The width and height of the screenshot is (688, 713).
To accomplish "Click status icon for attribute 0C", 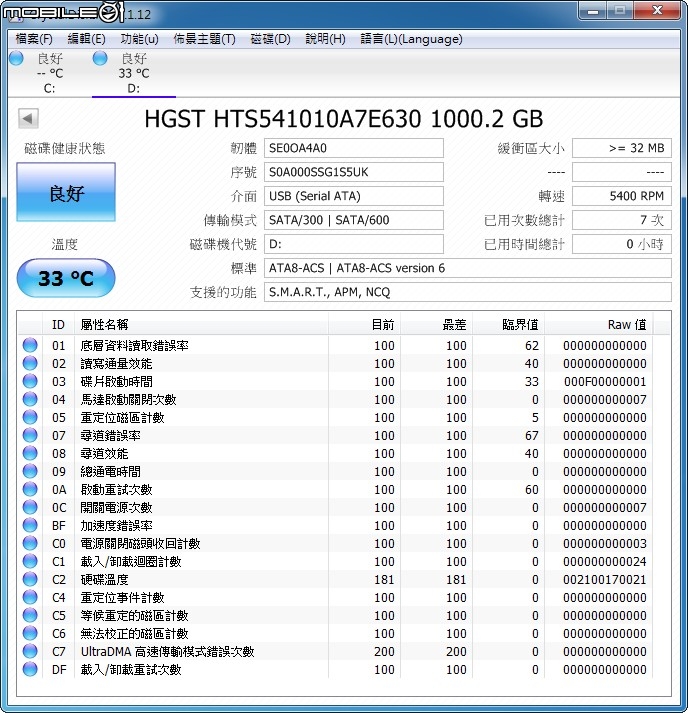I will click(x=30, y=507).
